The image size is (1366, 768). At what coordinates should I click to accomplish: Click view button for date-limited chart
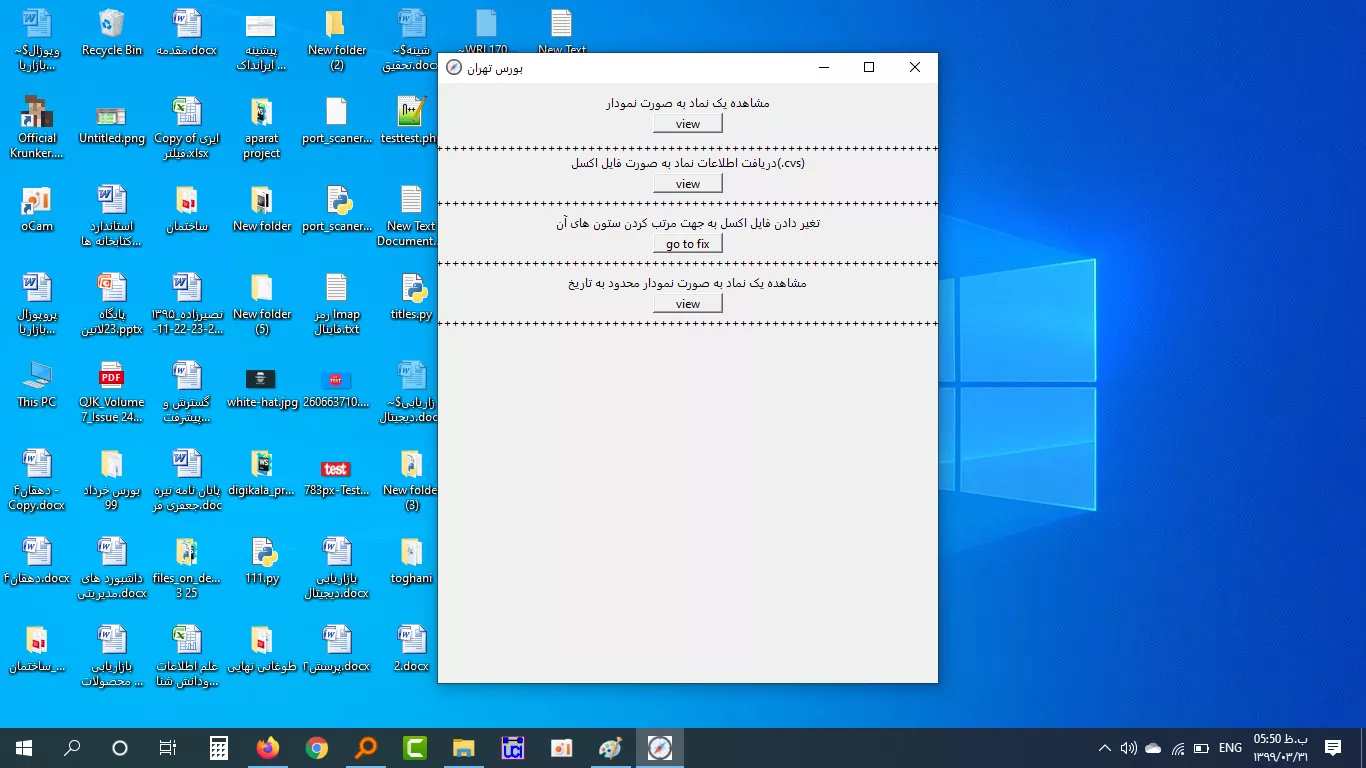[687, 304]
